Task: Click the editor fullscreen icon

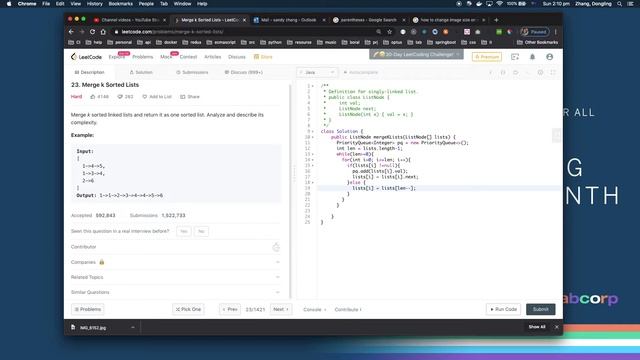Action: pos(553,72)
